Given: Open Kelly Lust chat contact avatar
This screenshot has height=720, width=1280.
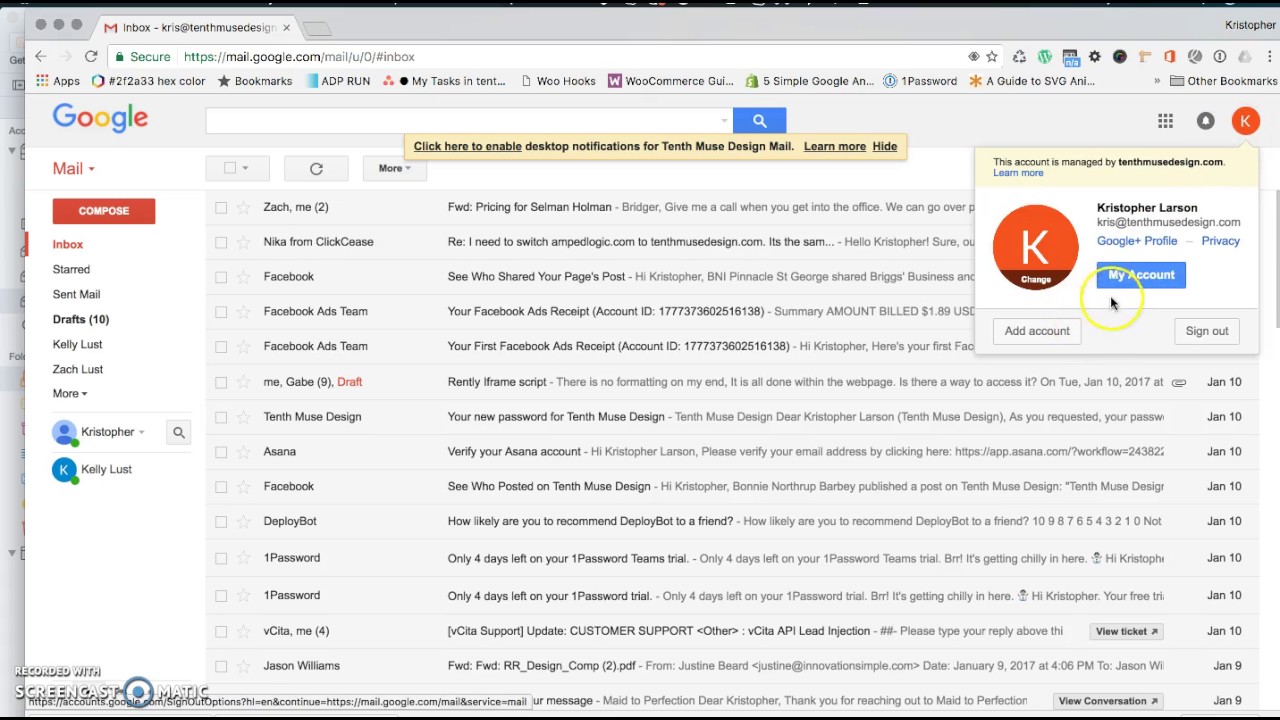Looking at the screenshot, I should point(65,470).
